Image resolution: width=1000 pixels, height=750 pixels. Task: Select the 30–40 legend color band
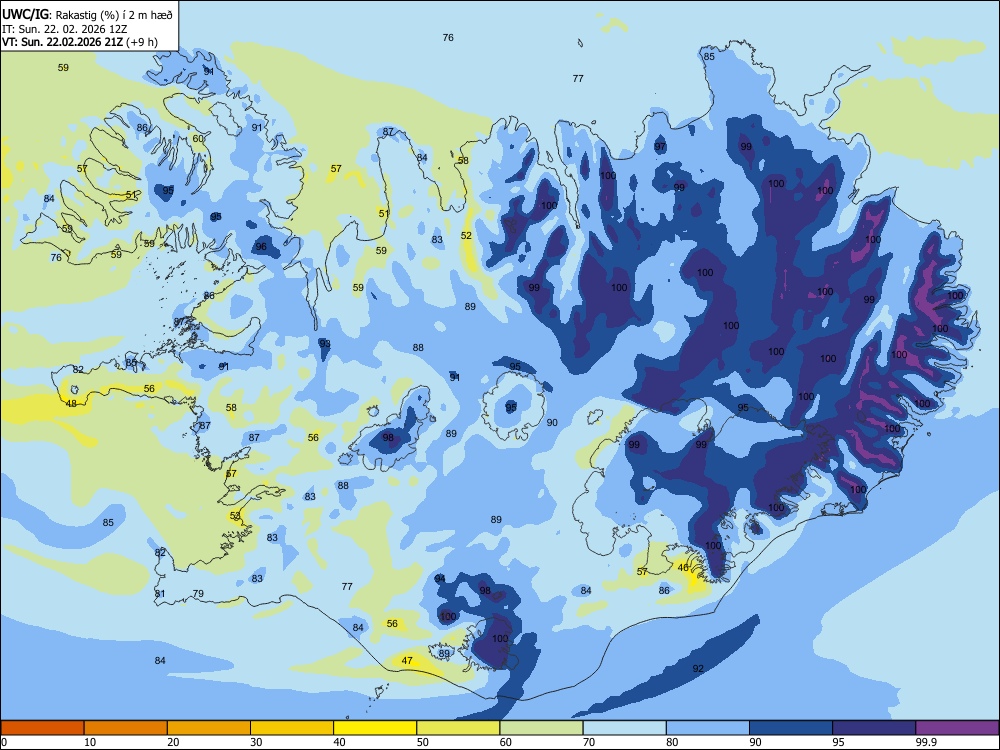point(292,728)
